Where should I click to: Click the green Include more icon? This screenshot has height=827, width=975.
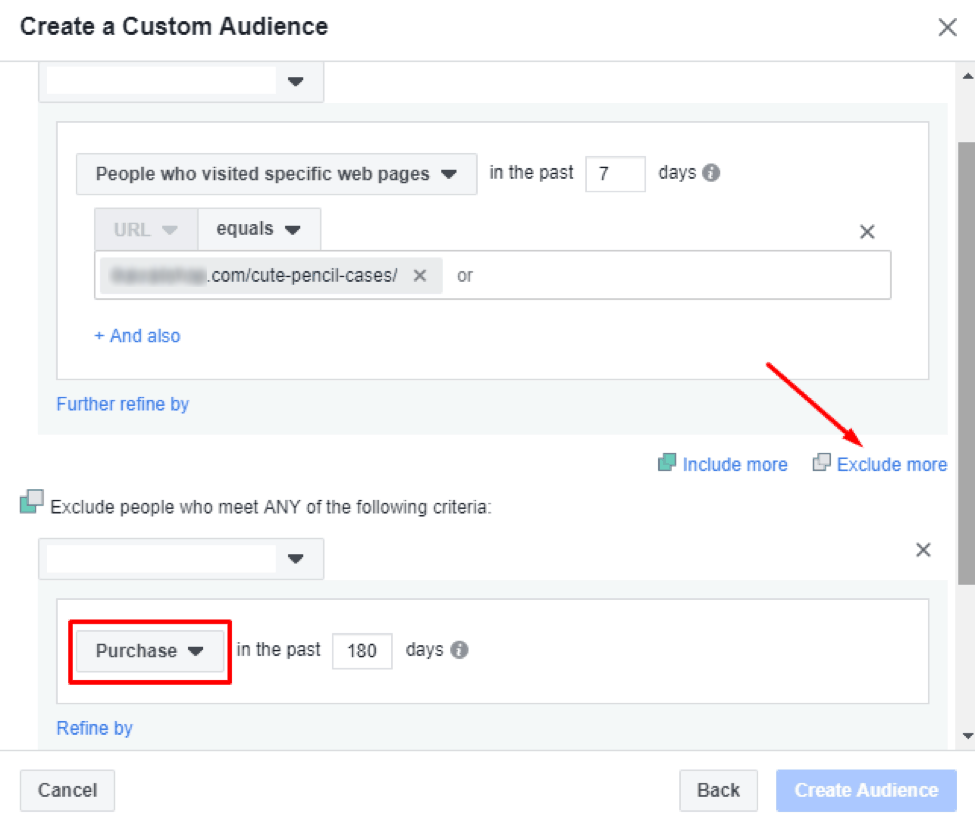coord(666,464)
